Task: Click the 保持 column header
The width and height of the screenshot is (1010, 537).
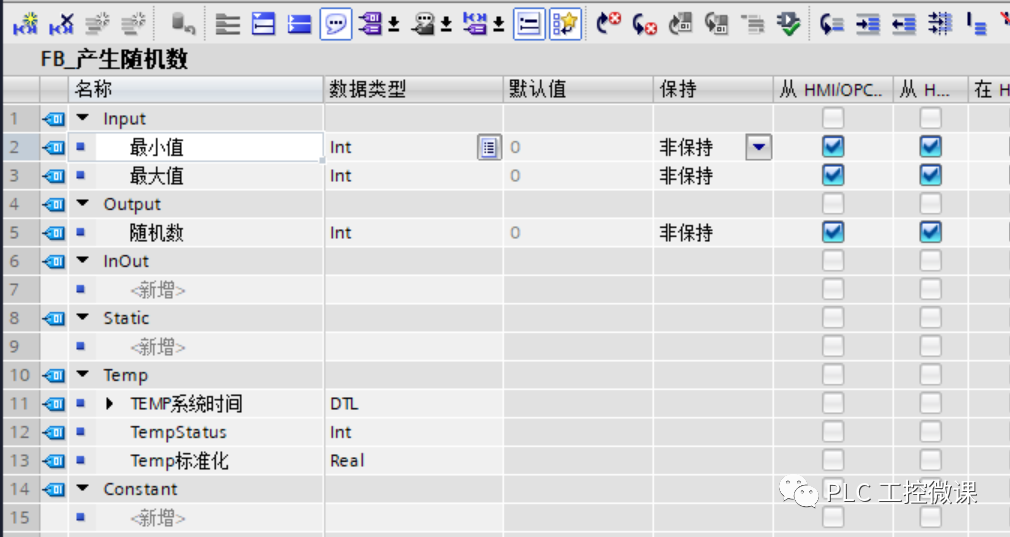Action: pyautogui.click(x=713, y=89)
